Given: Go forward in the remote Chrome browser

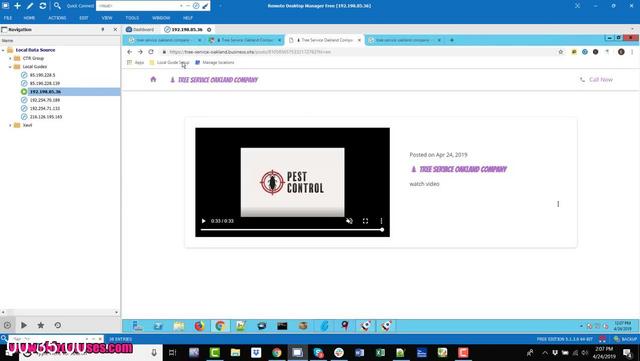Looking at the screenshot, I should tap(140, 52).
